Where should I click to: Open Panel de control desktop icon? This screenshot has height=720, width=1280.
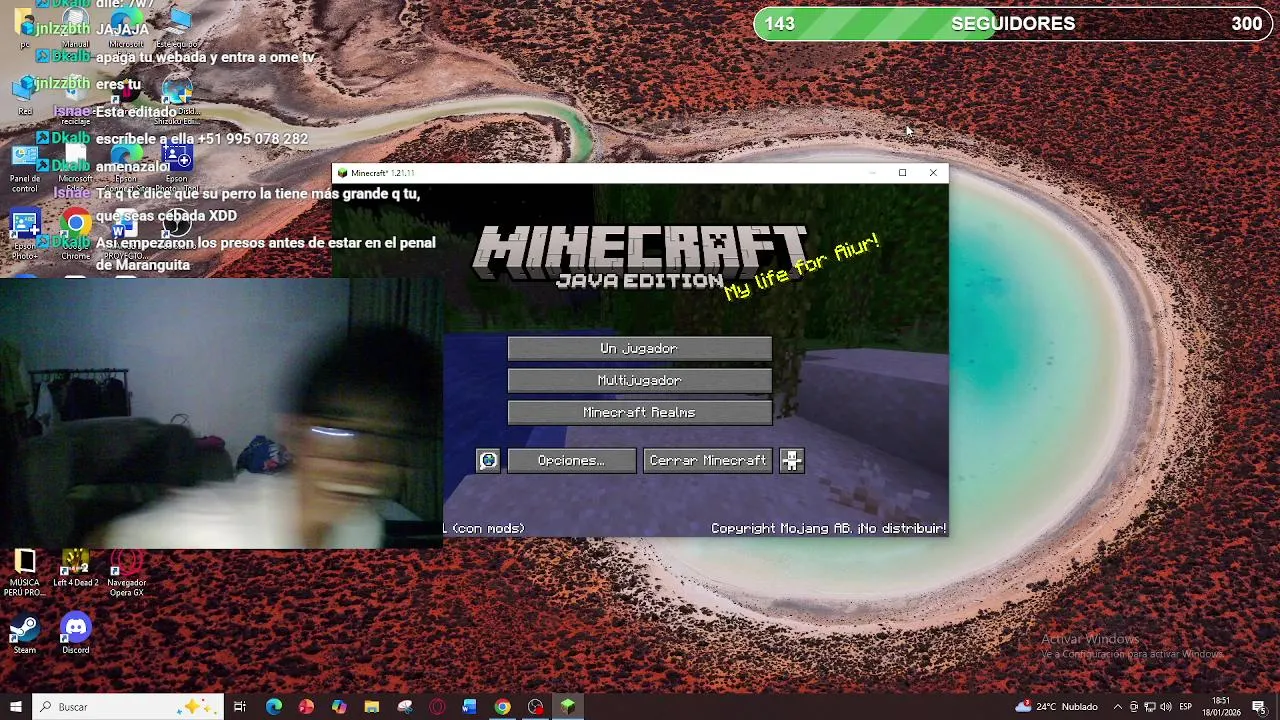click(x=24, y=168)
